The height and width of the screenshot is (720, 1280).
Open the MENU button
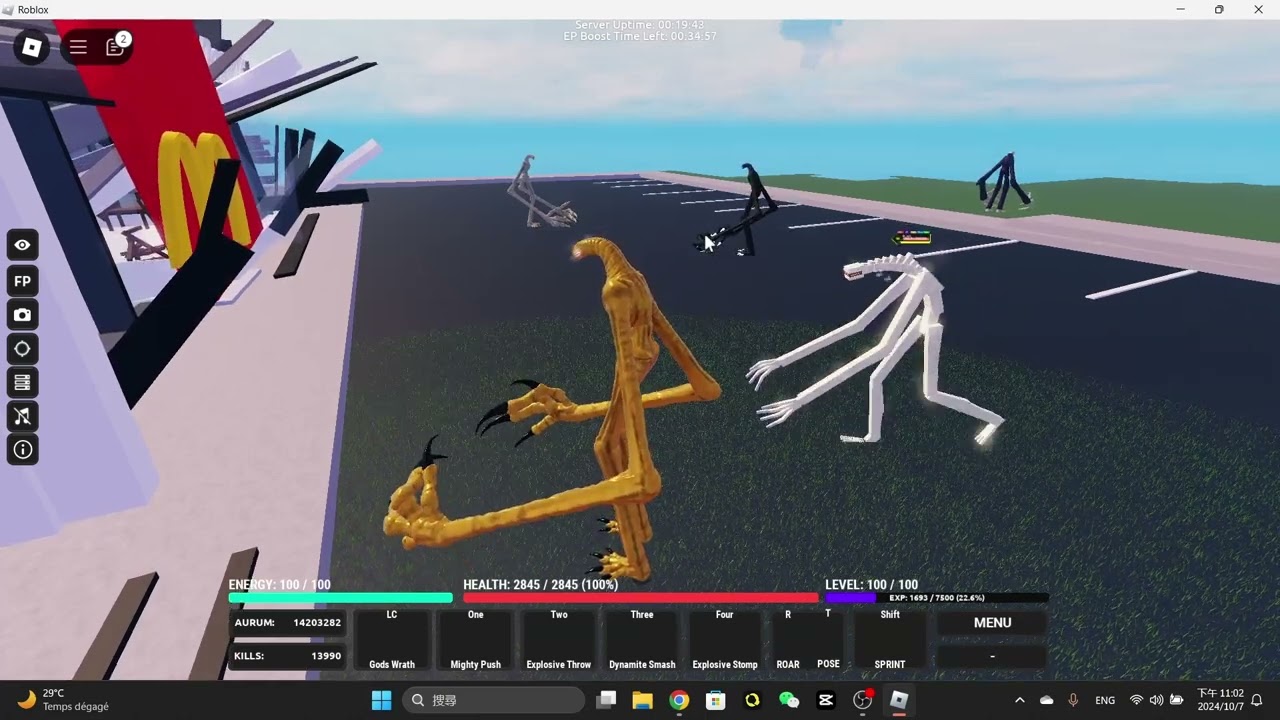pos(992,623)
